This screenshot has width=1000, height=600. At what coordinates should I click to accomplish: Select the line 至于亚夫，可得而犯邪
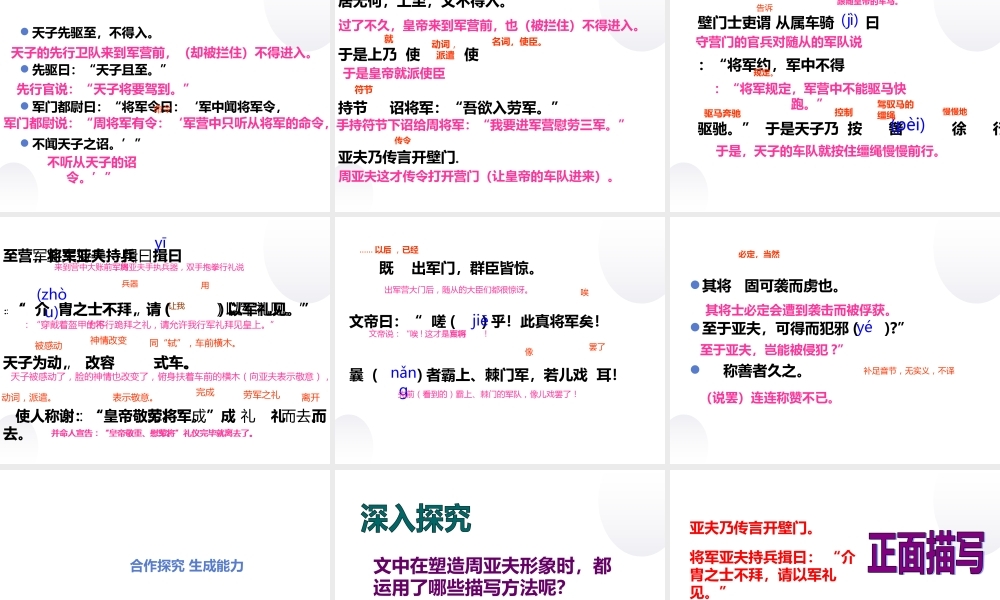click(804, 328)
